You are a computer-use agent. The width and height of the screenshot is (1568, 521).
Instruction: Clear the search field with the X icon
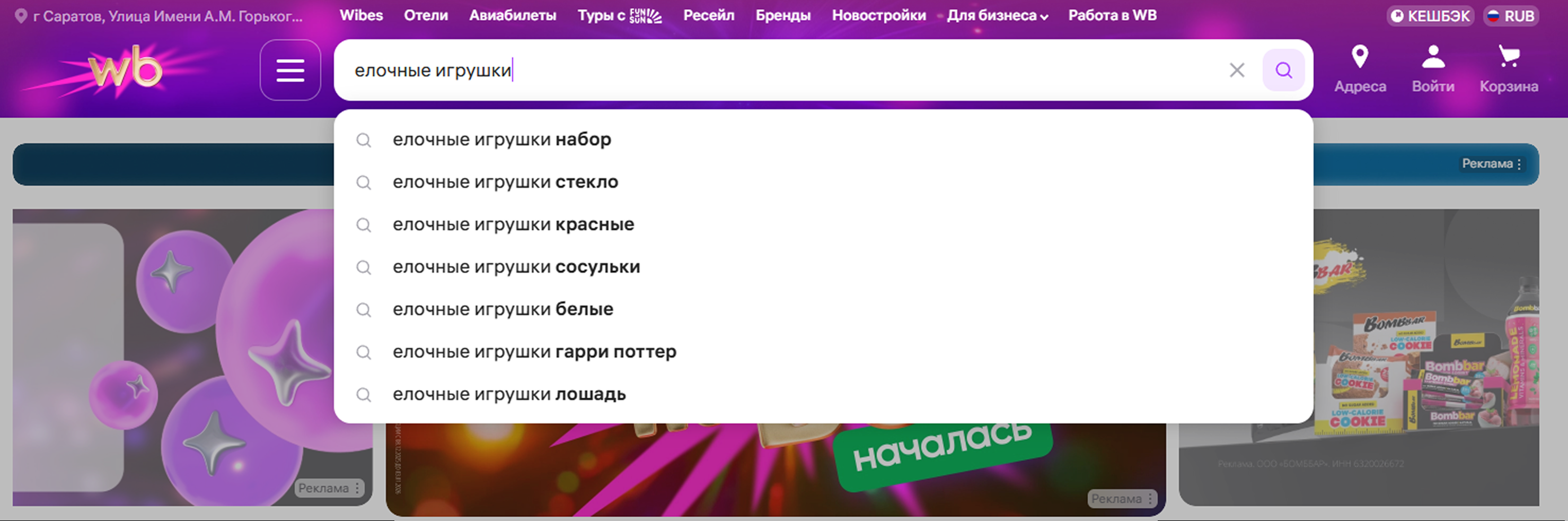point(1236,70)
